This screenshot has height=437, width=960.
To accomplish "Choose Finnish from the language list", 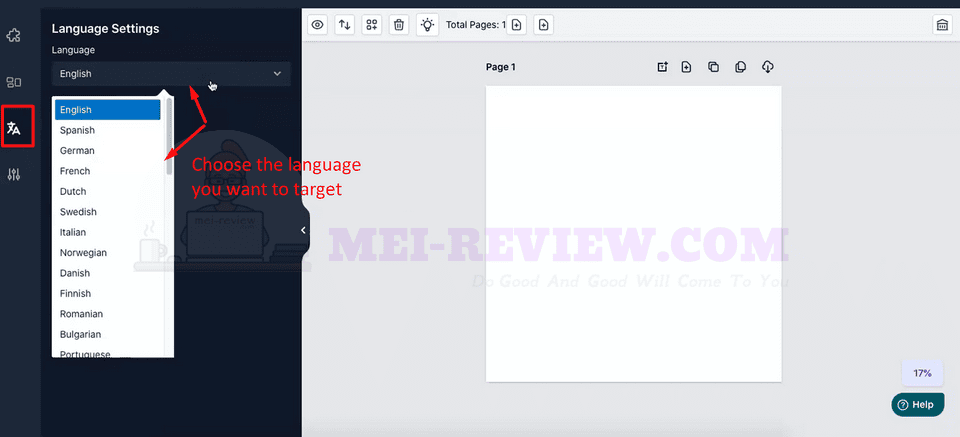I will (x=108, y=294).
